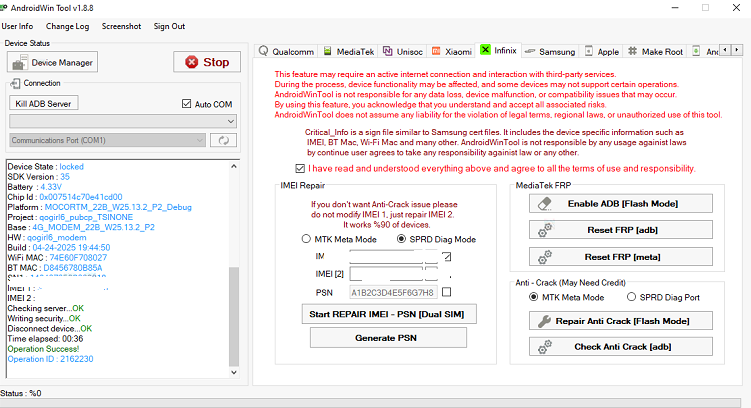Open the Communications Port (COM1) dropdown
Viewport: 751px width, 408px height.
tap(108, 140)
